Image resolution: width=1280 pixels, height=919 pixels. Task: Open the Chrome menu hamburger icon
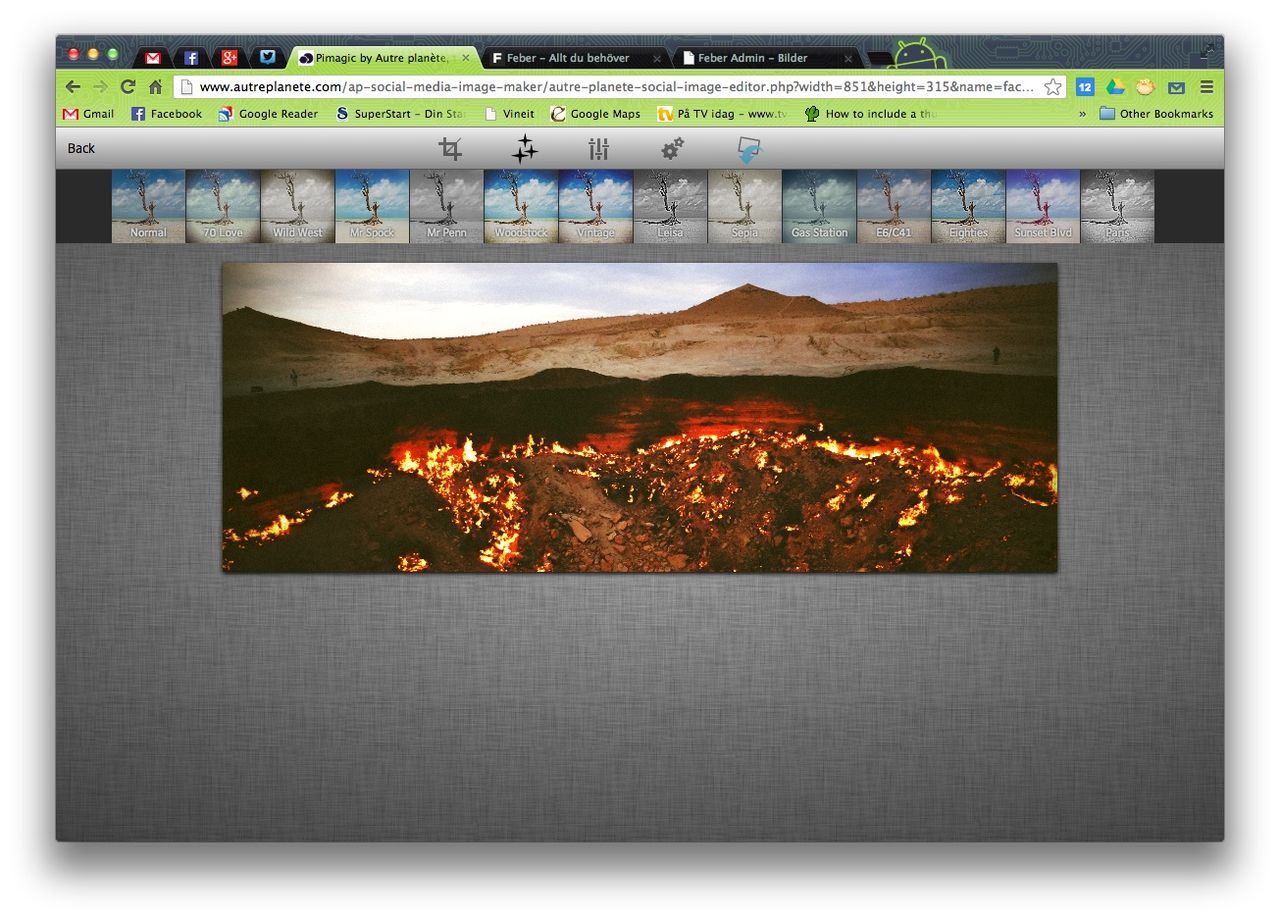1207,87
